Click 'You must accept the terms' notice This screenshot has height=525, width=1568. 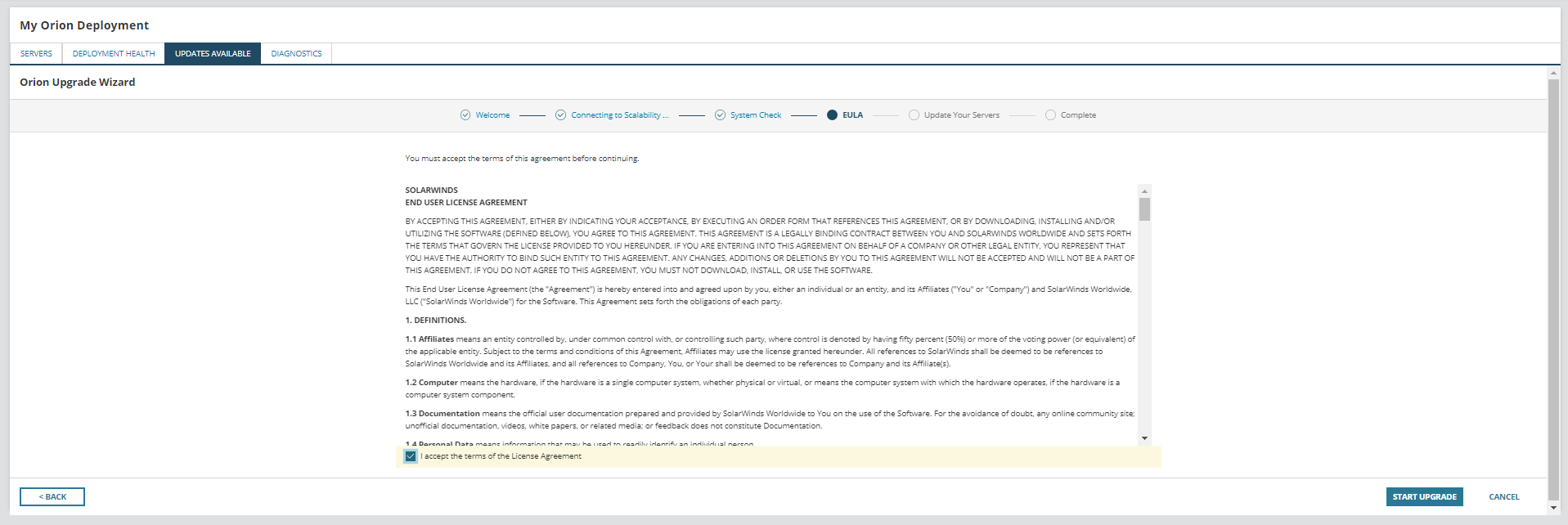tap(522, 159)
